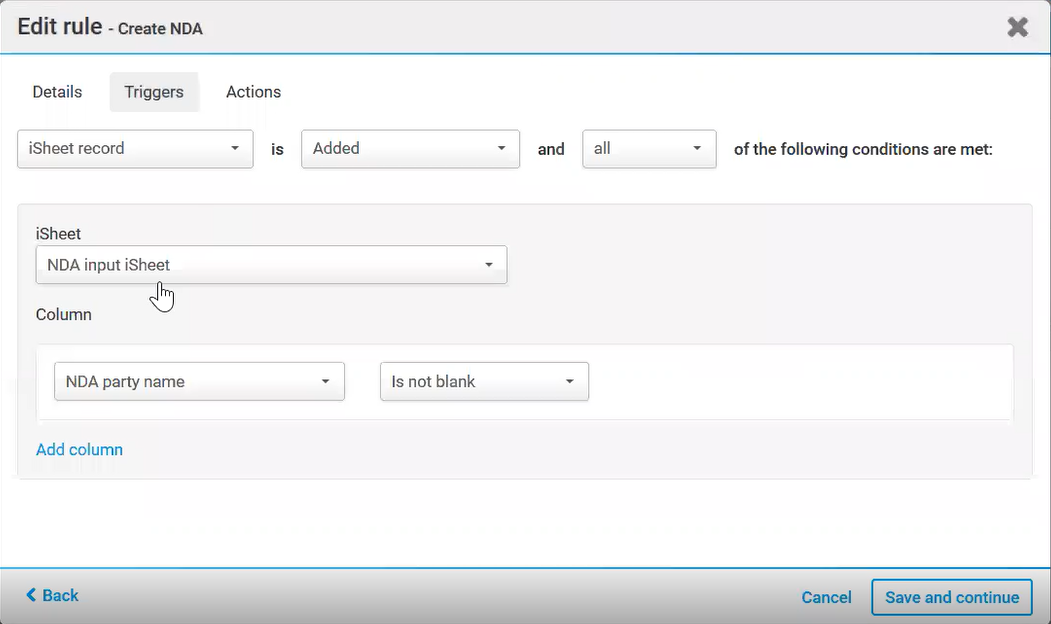Click the Column section label
This screenshot has height=624, width=1051.
pos(64,315)
